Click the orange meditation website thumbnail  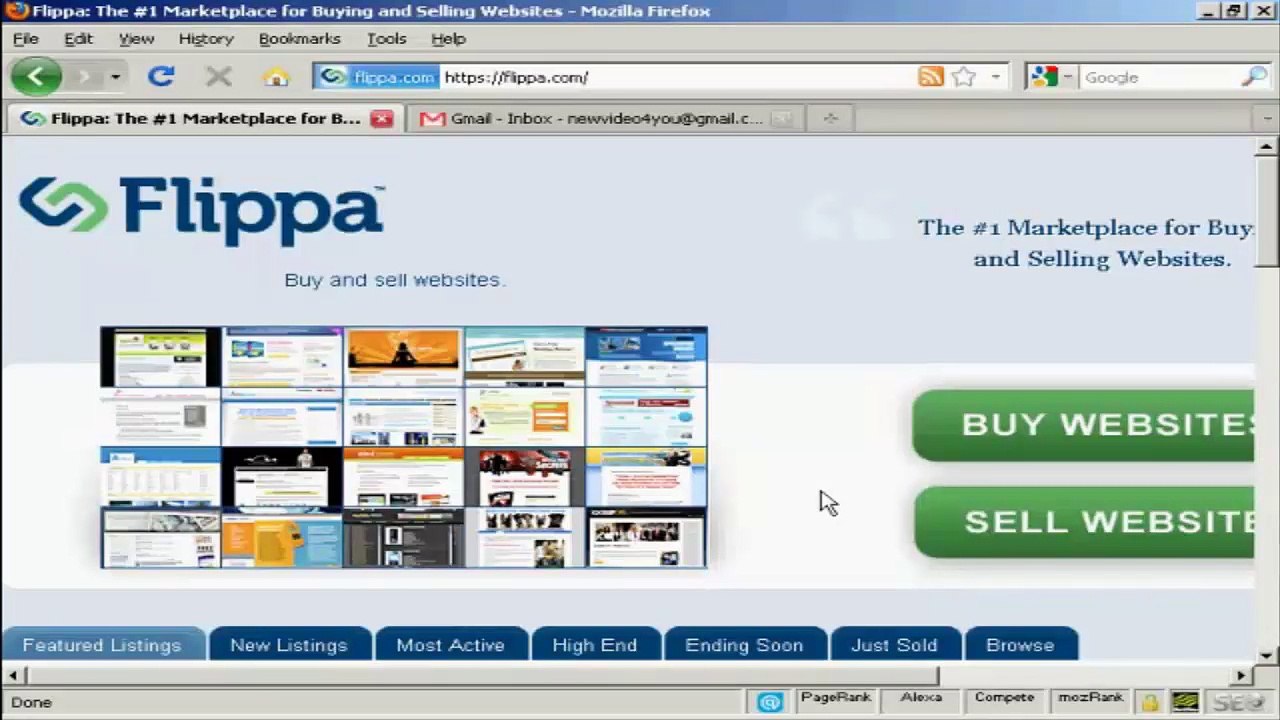(x=403, y=357)
